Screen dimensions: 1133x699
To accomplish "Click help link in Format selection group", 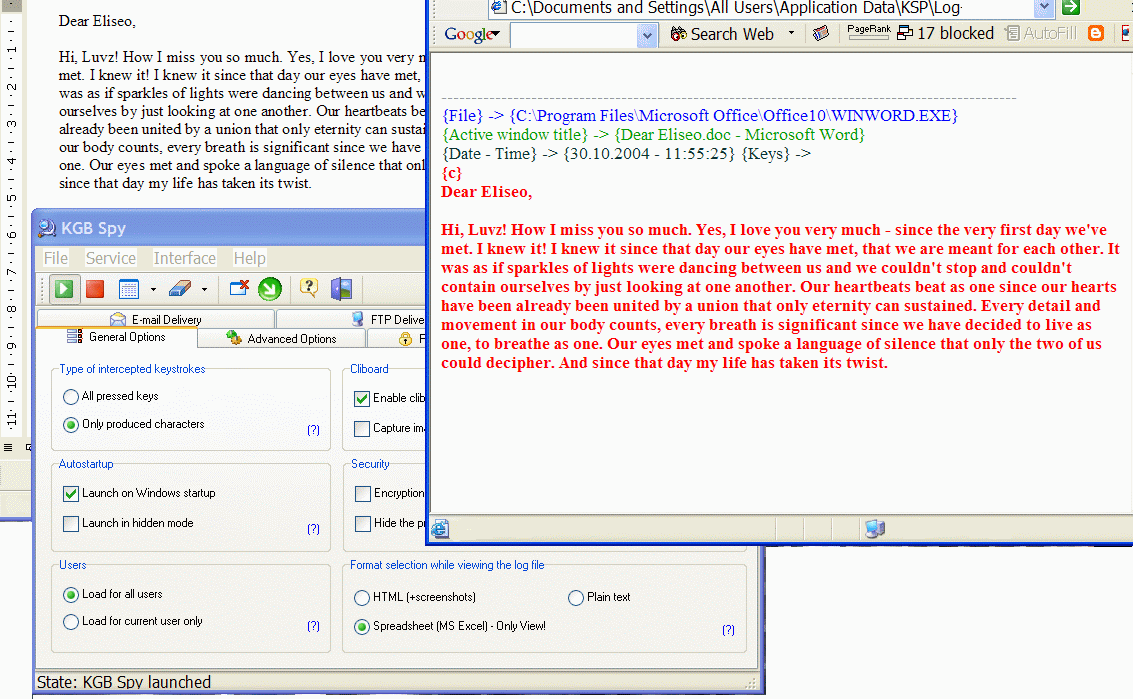I will [728, 630].
